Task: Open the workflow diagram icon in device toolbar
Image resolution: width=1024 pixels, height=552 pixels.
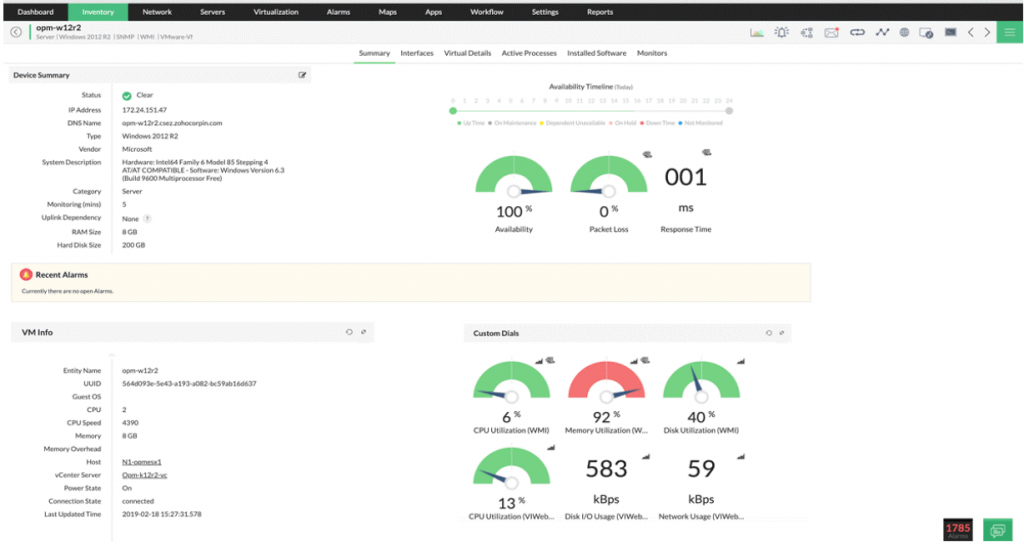Action: coord(807,32)
